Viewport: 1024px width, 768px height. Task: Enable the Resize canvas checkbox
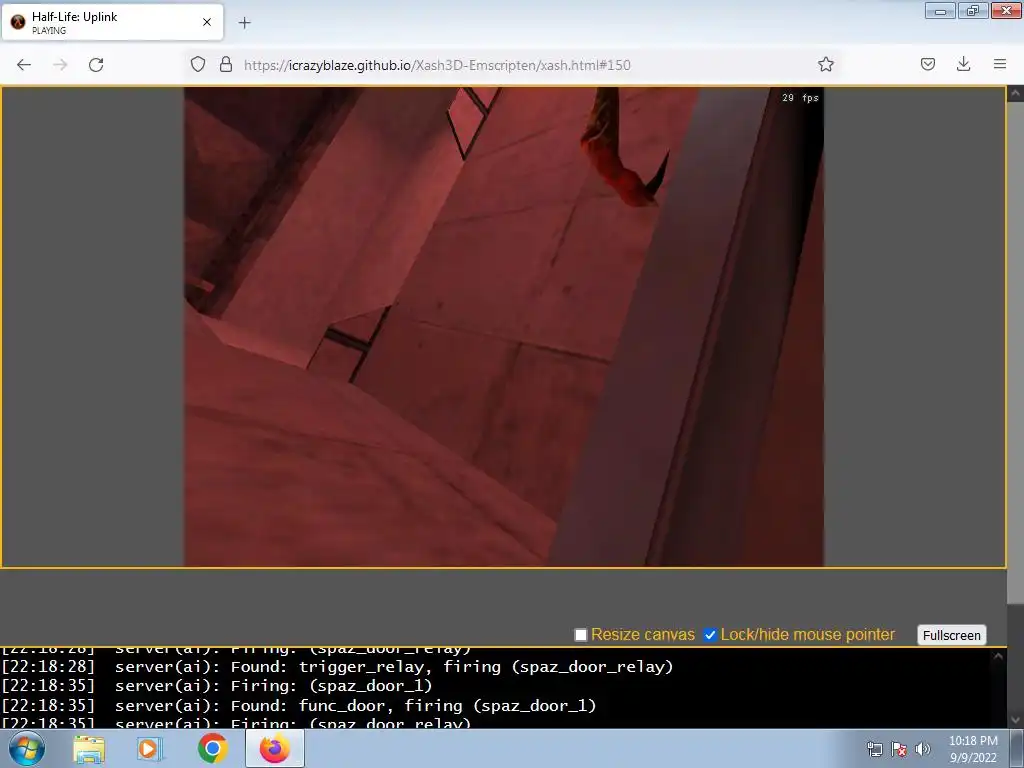point(581,635)
